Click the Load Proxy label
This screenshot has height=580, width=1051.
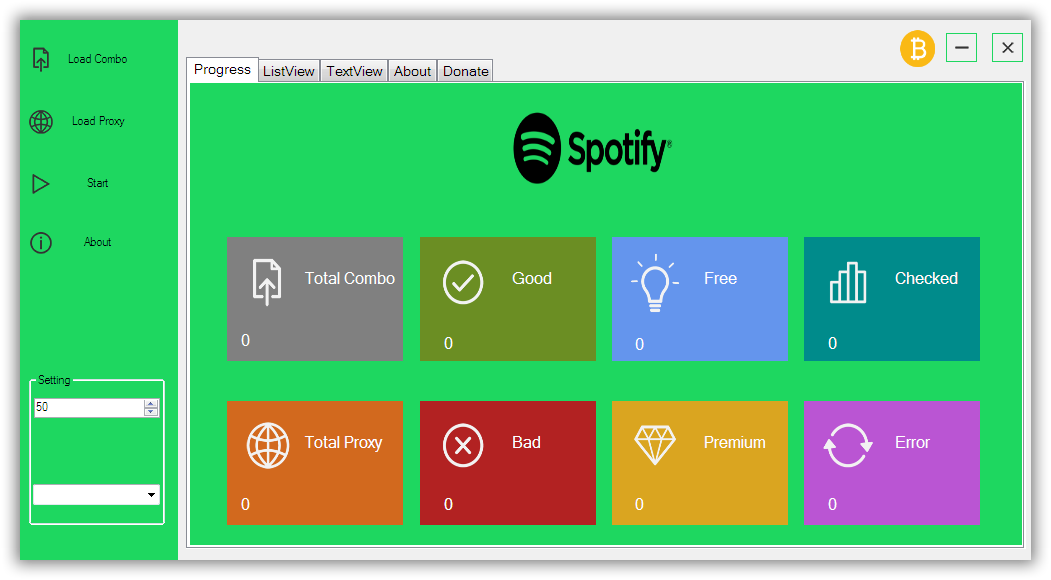coord(99,121)
